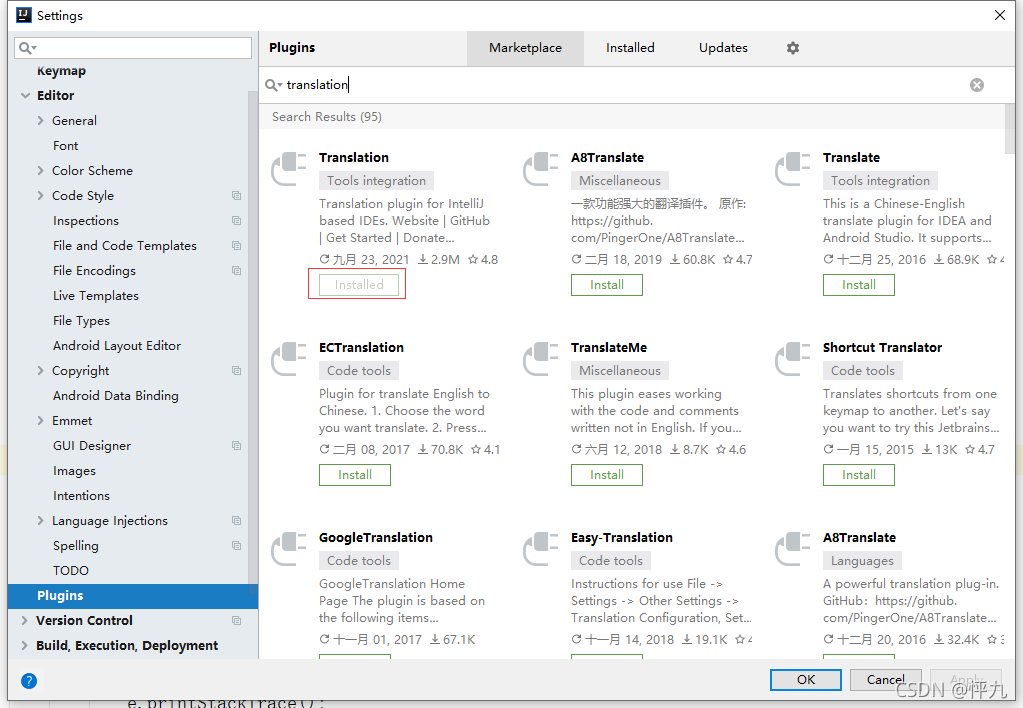Screen dimensions: 1023x708
Task: Expand the Color Scheme node
Action: tap(40, 170)
